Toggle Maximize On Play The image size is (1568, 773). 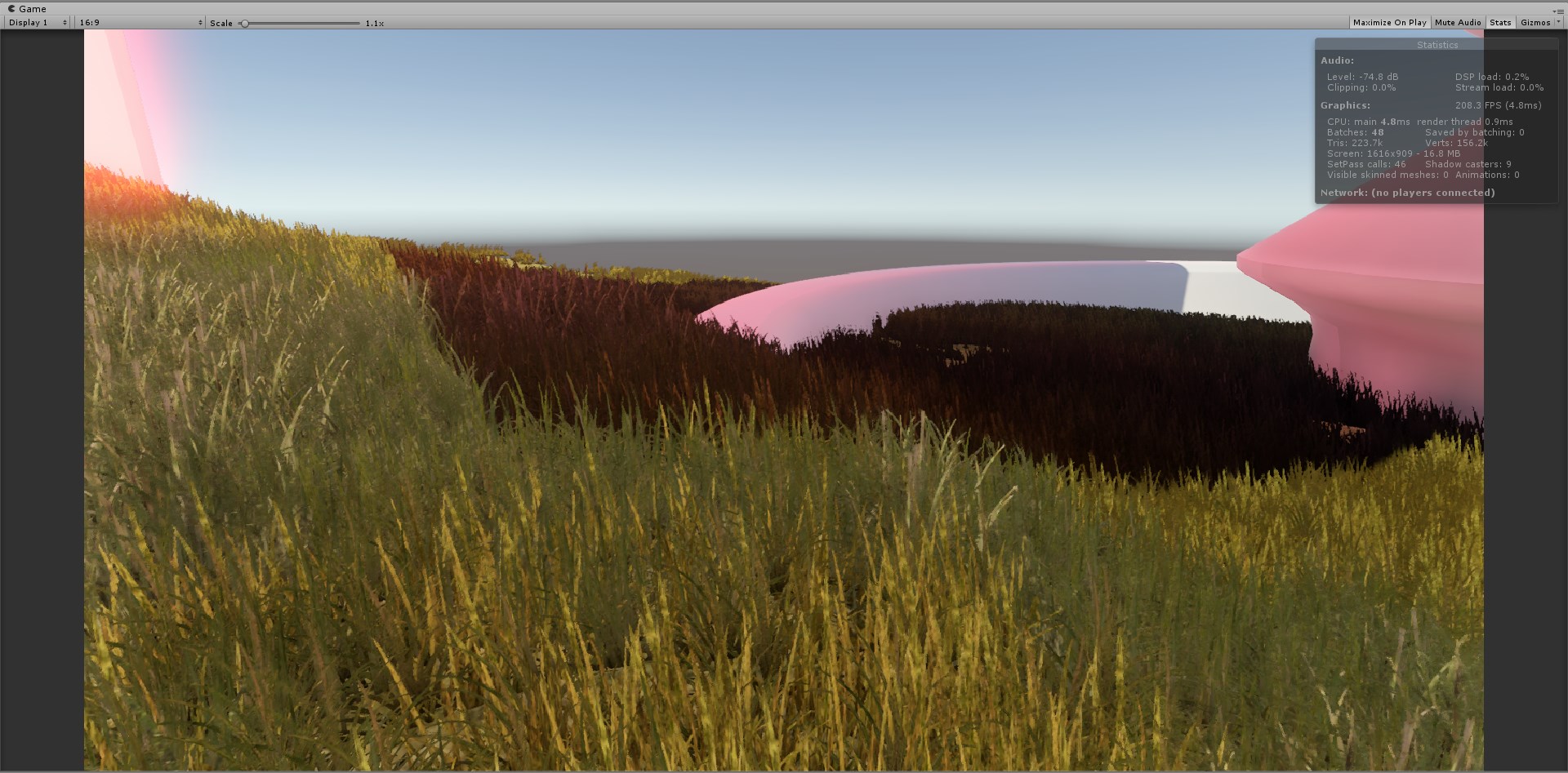pos(1389,23)
